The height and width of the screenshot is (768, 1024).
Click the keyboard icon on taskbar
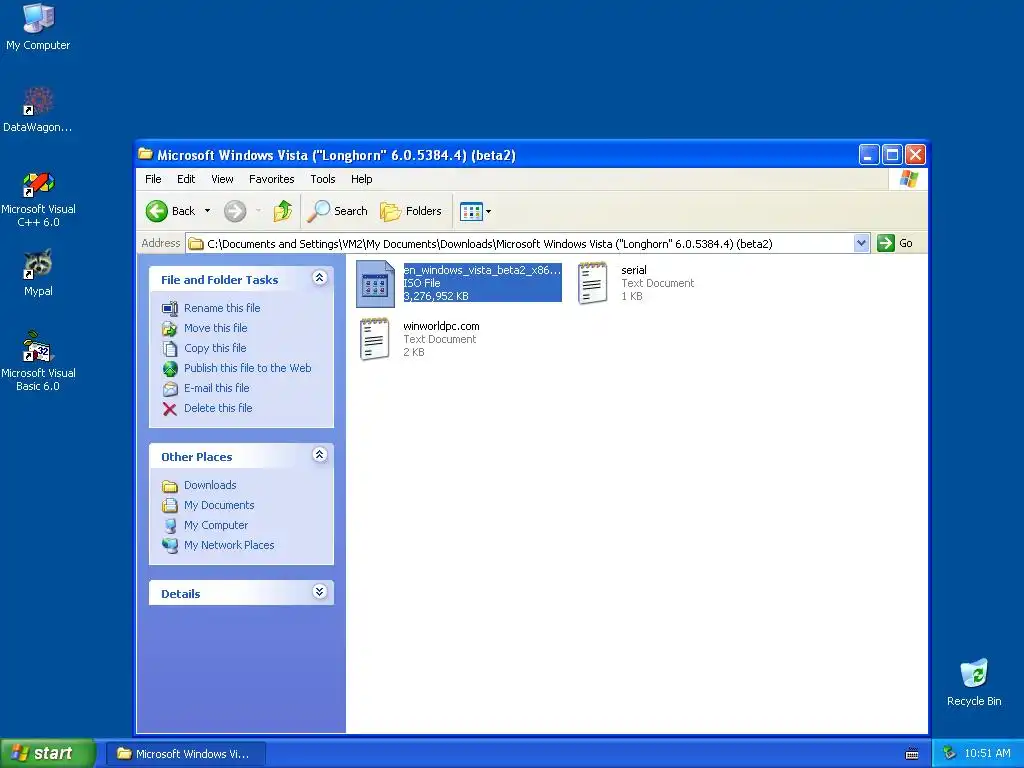912,754
